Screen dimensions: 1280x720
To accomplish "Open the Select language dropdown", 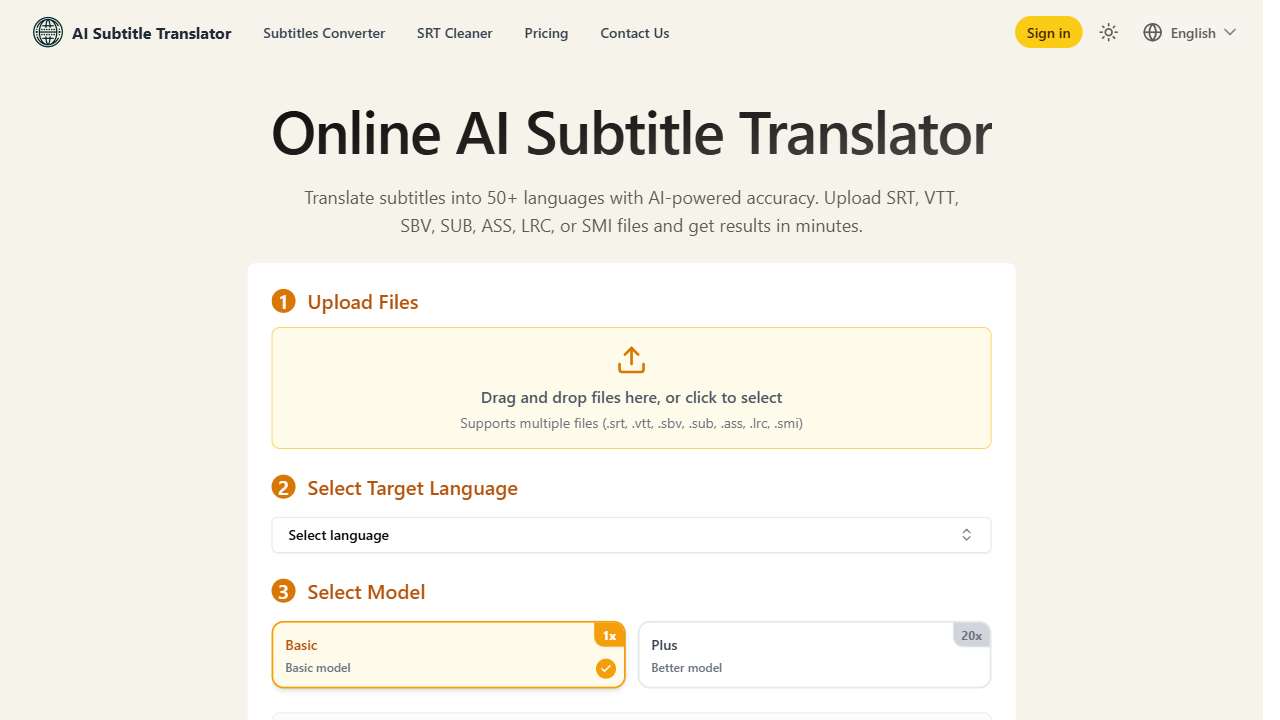I will click(x=630, y=534).
